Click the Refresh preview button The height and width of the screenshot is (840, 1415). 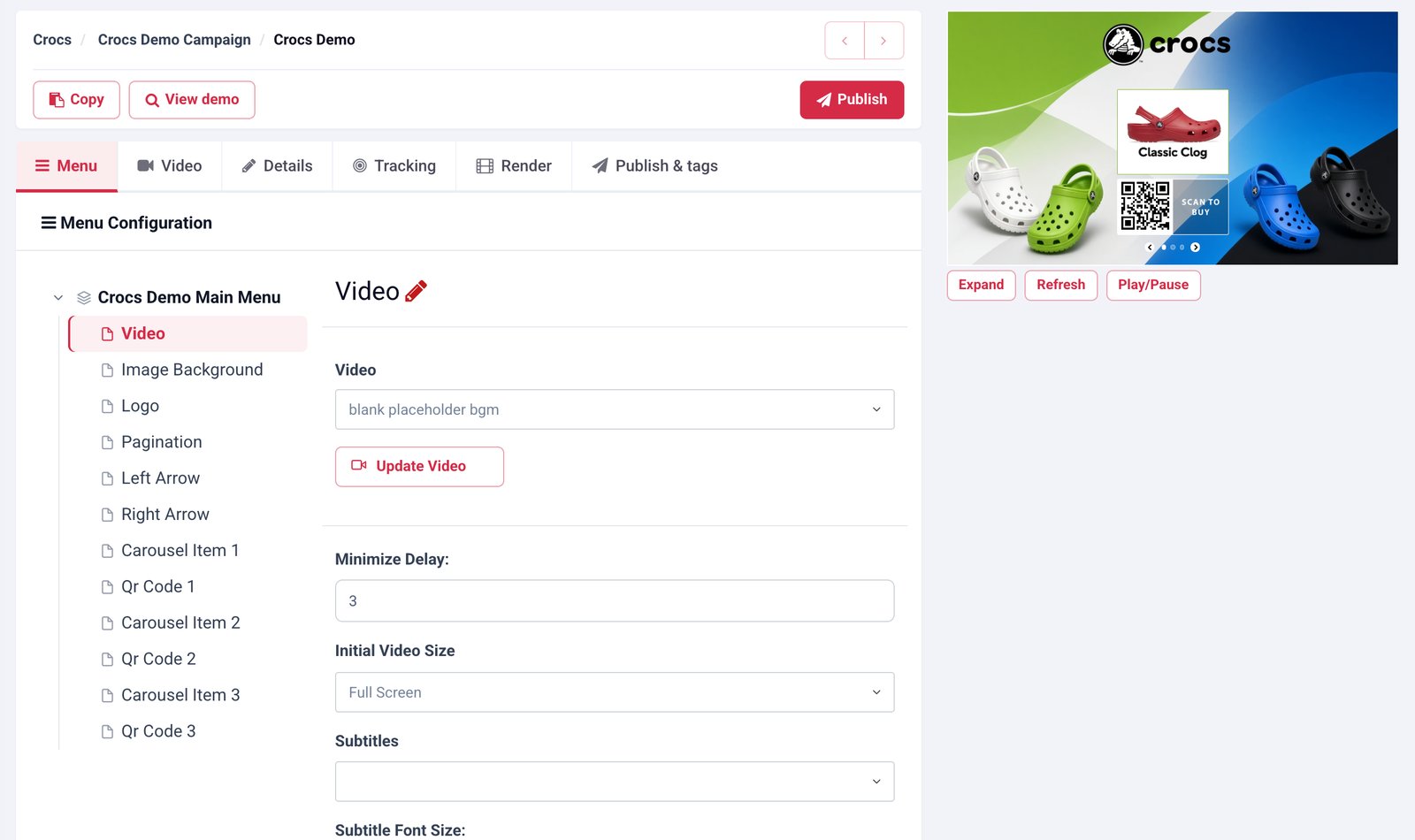pyautogui.click(x=1060, y=285)
